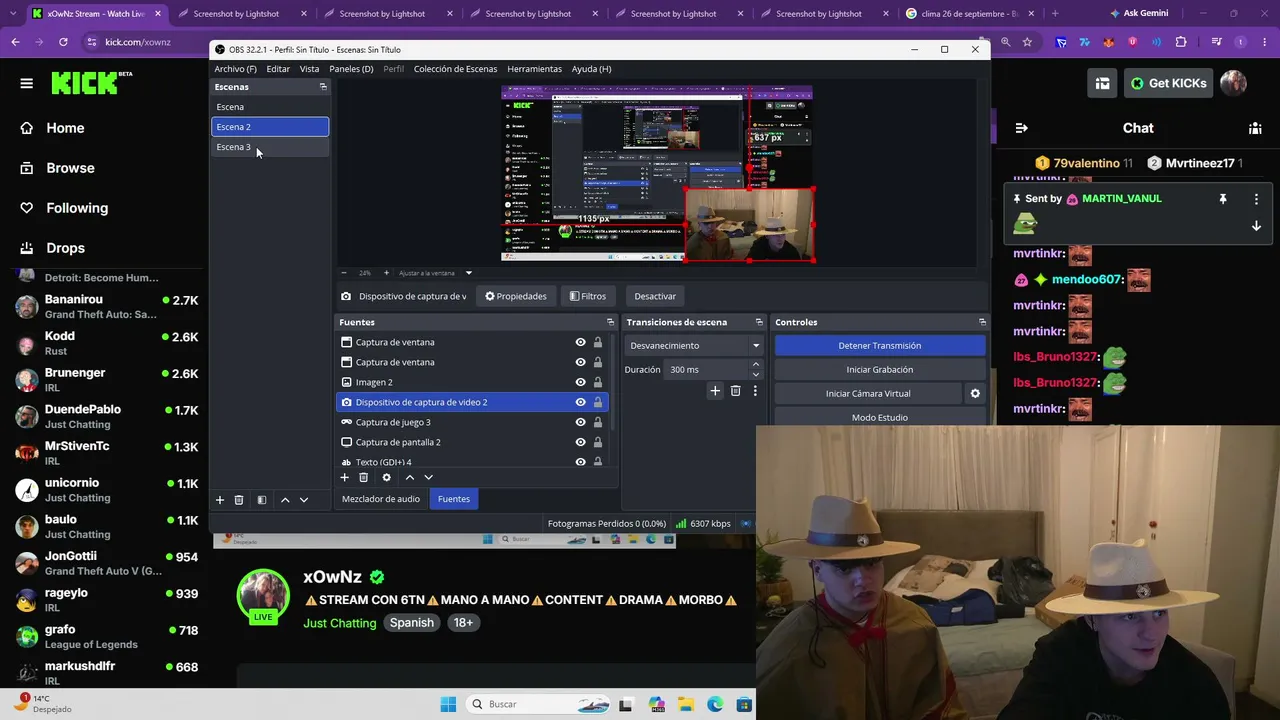The width and height of the screenshot is (1280, 720).
Task: Open source properties gear in the Fuentes toolbar
Action: click(387, 478)
